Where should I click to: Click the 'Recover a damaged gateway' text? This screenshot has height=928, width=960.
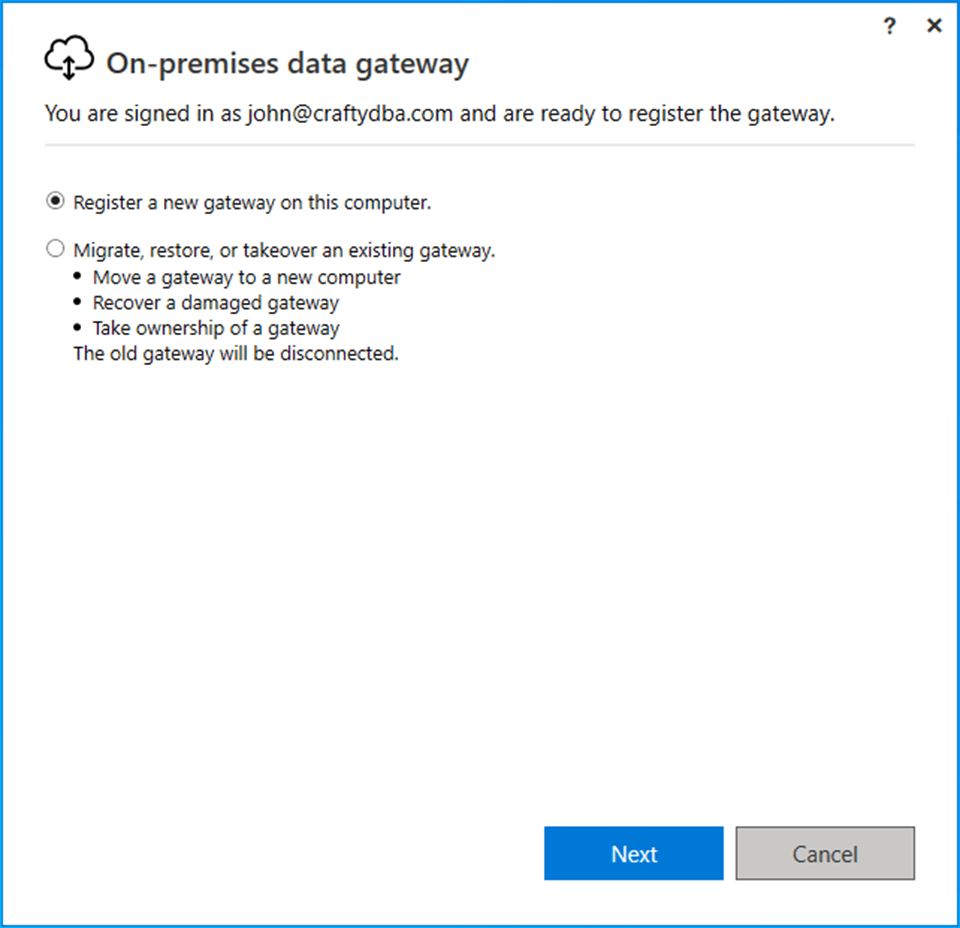click(216, 302)
